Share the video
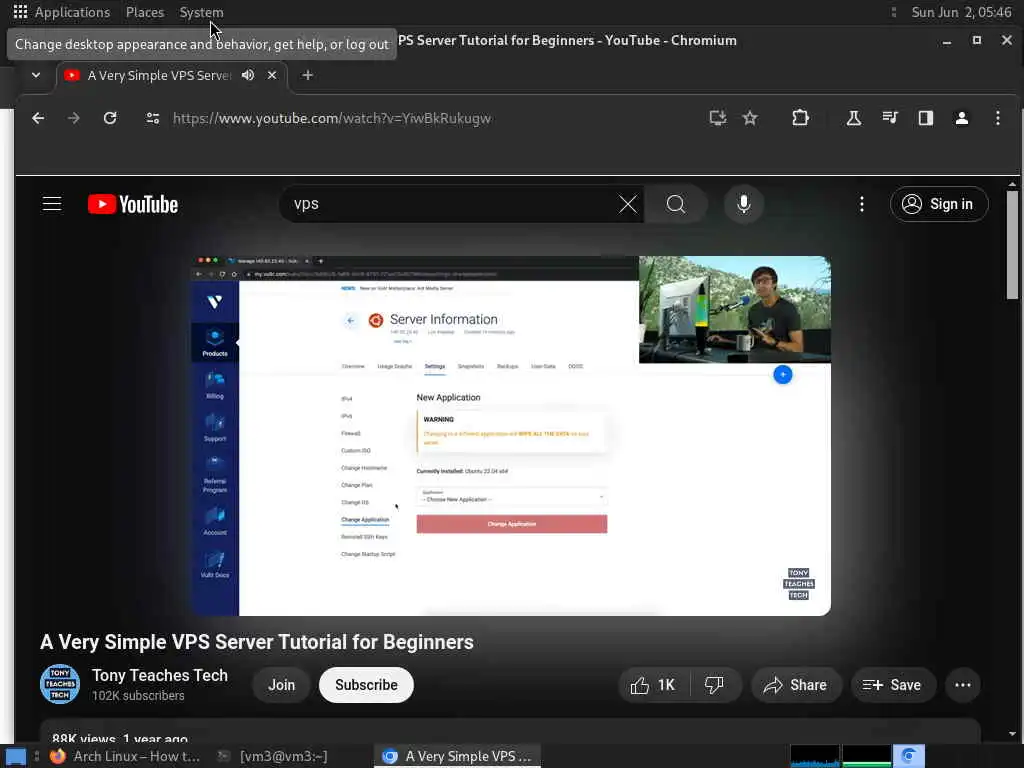1024x768 pixels. (x=796, y=685)
